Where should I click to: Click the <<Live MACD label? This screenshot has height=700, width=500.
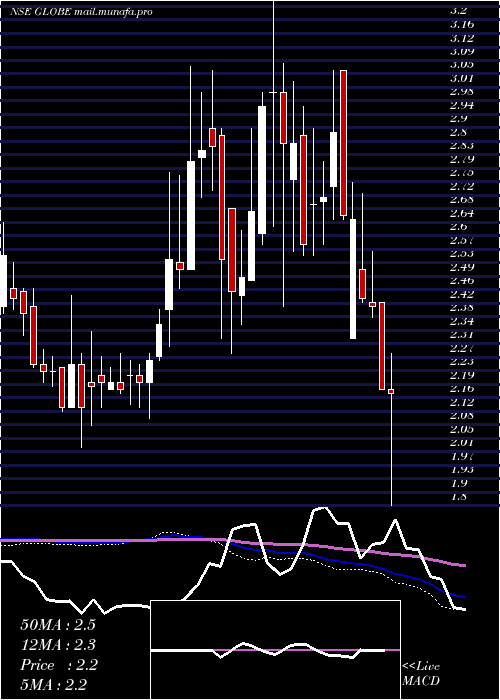tap(421, 674)
